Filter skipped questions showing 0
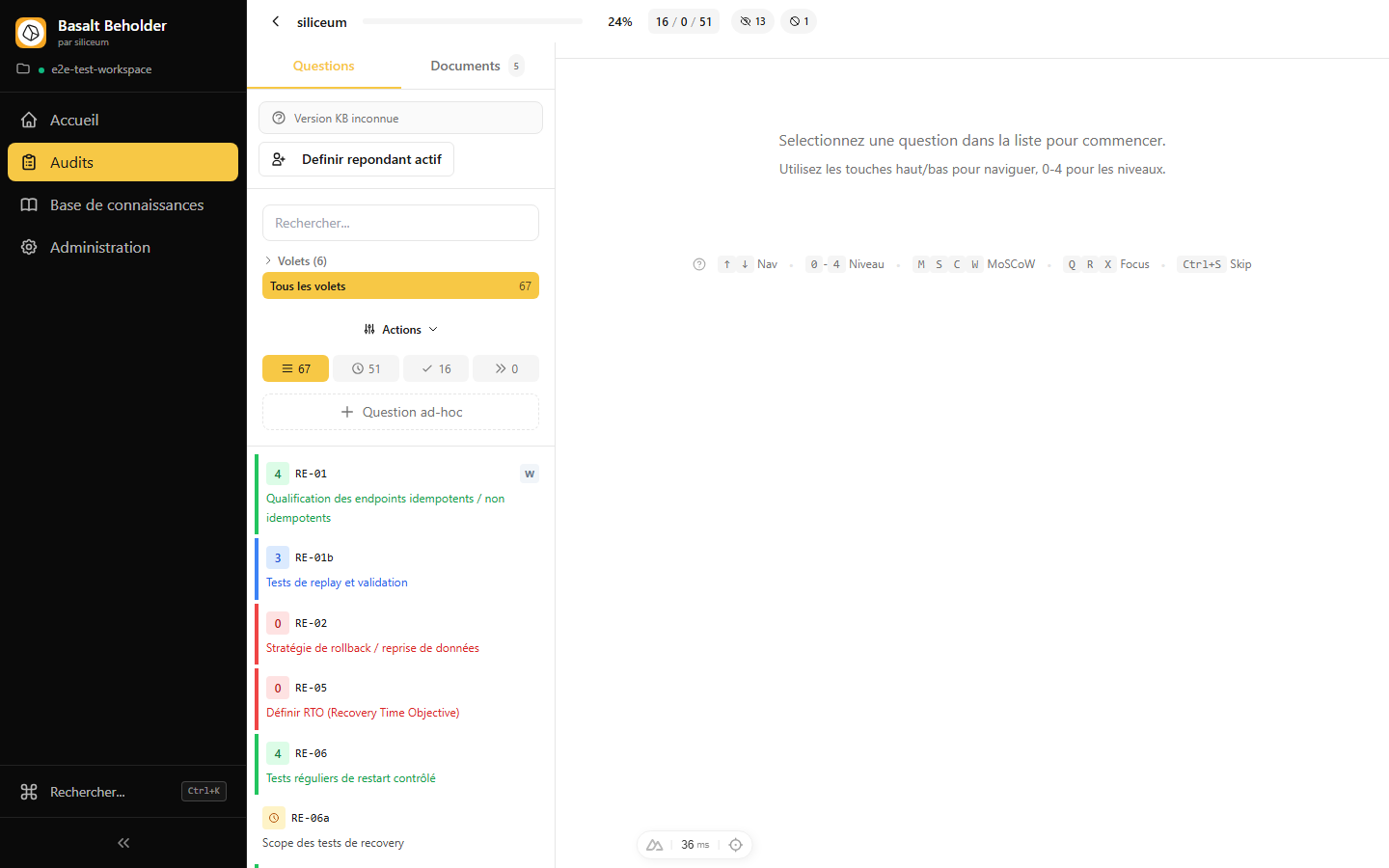 pyautogui.click(x=505, y=368)
